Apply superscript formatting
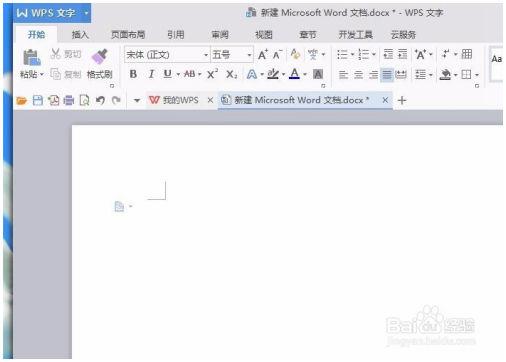506x362 pixels. coord(212,74)
